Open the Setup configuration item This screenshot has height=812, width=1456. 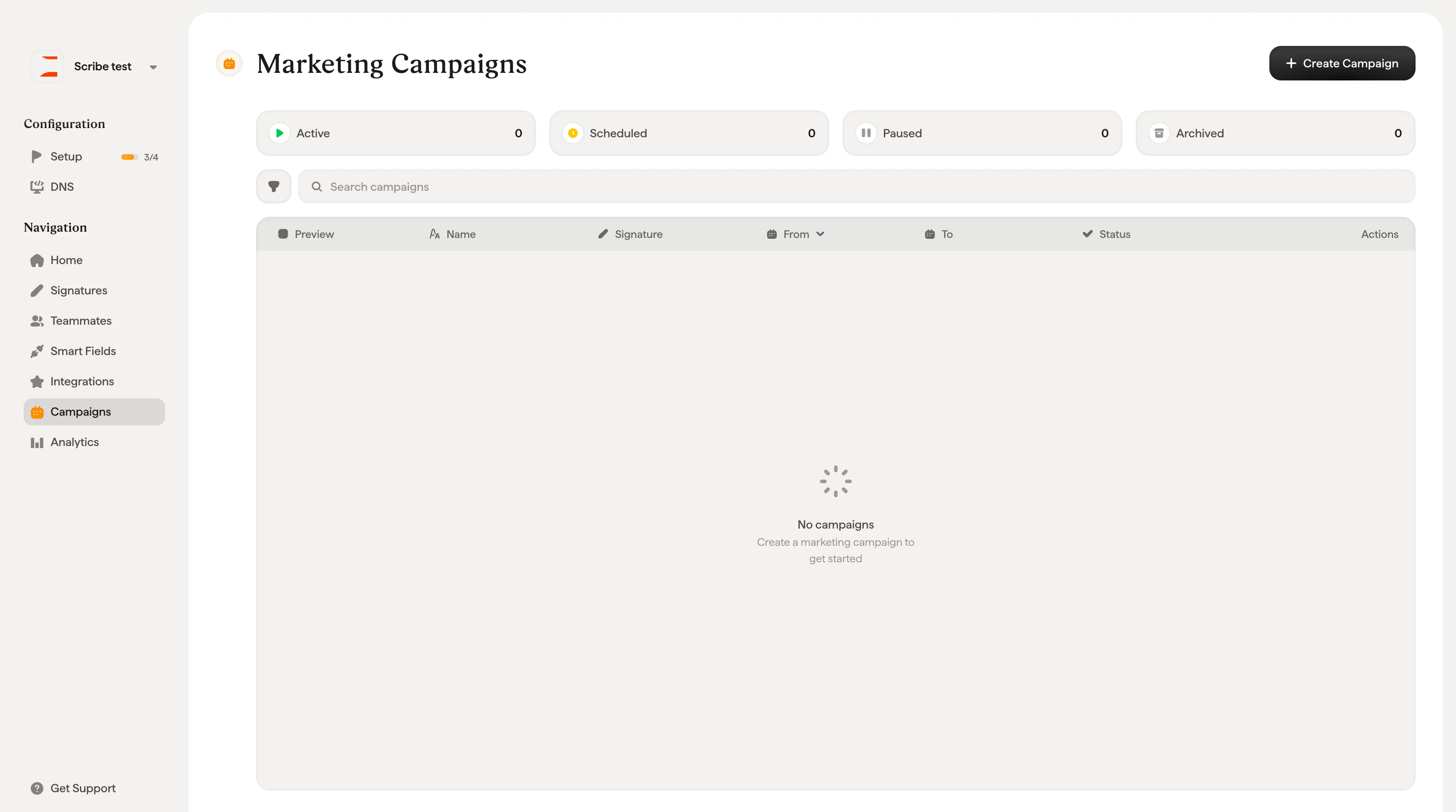coord(94,157)
